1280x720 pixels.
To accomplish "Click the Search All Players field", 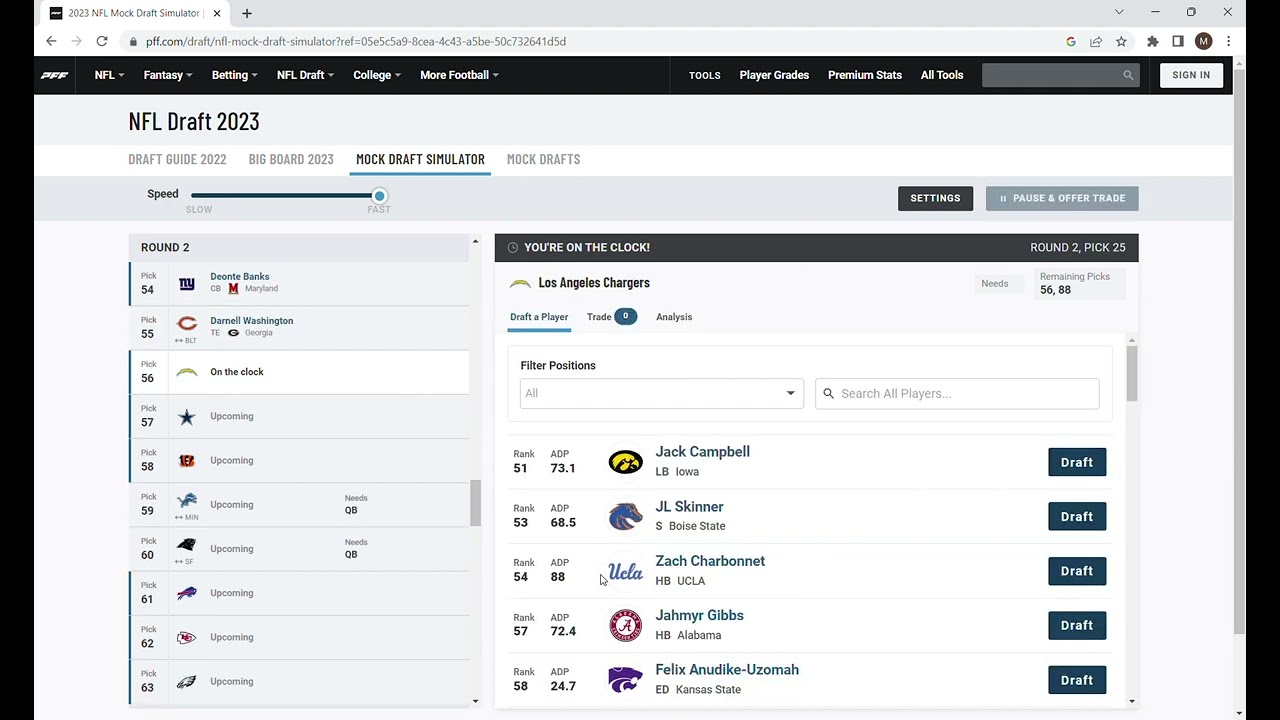I will pos(957,393).
